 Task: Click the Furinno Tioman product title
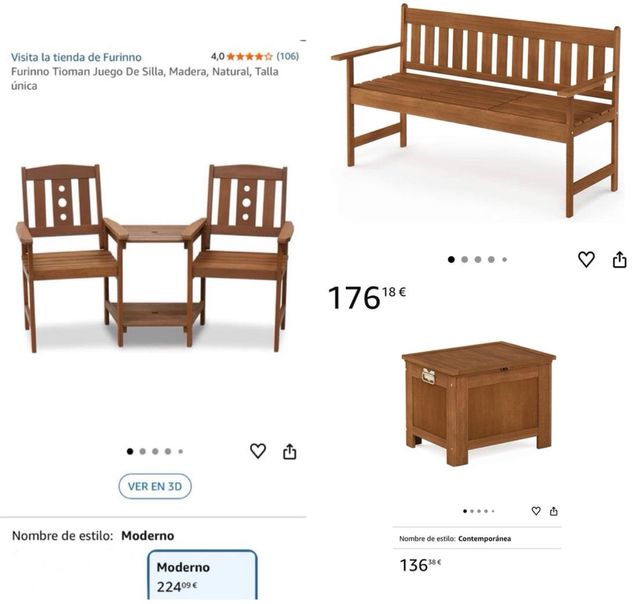(x=144, y=78)
